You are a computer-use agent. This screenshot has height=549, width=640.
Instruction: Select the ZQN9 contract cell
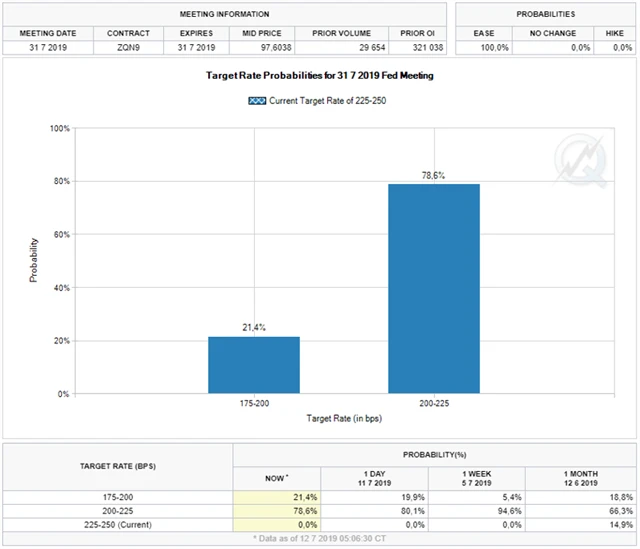(128, 48)
